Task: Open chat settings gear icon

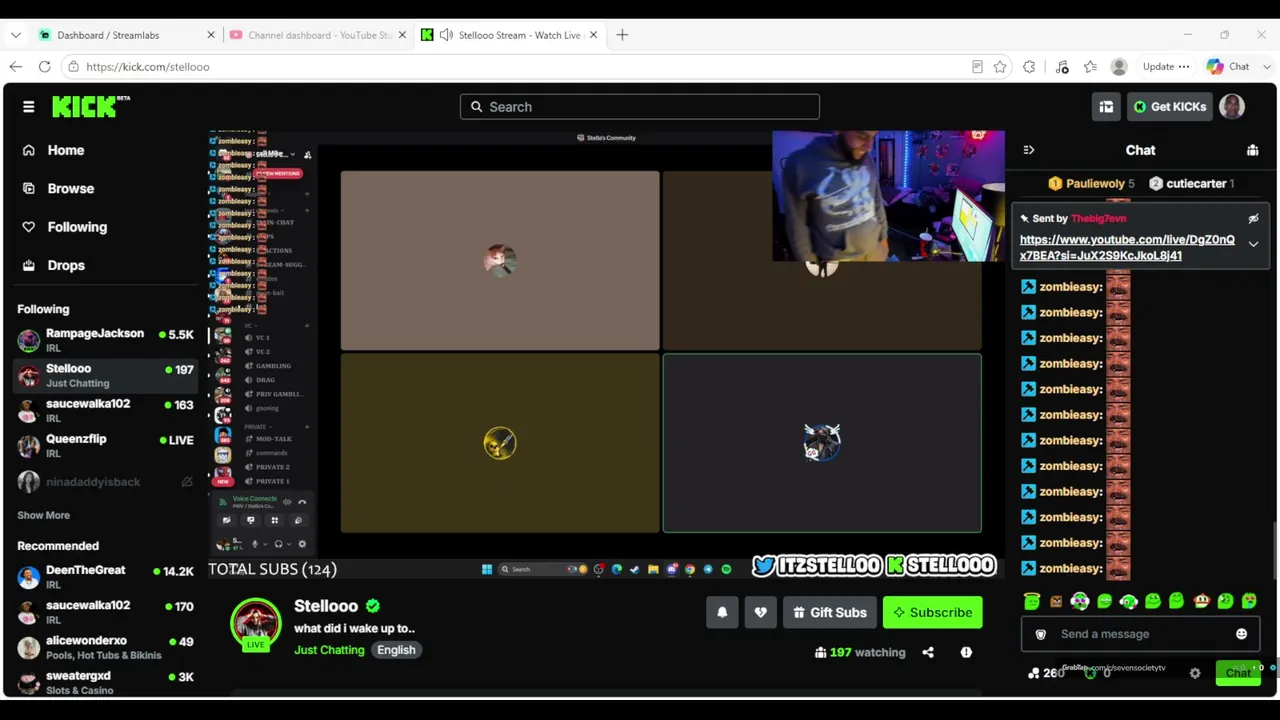Action: (1194, 673)
